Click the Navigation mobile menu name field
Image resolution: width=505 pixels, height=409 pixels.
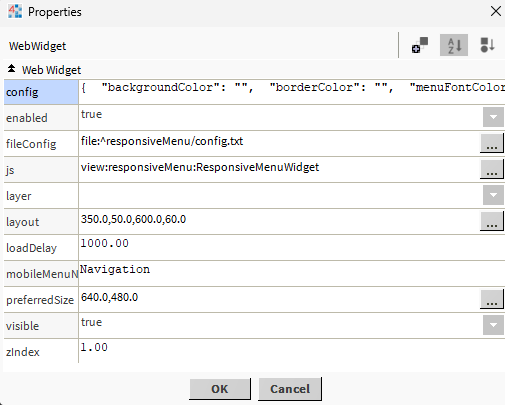tap(292, 273)
